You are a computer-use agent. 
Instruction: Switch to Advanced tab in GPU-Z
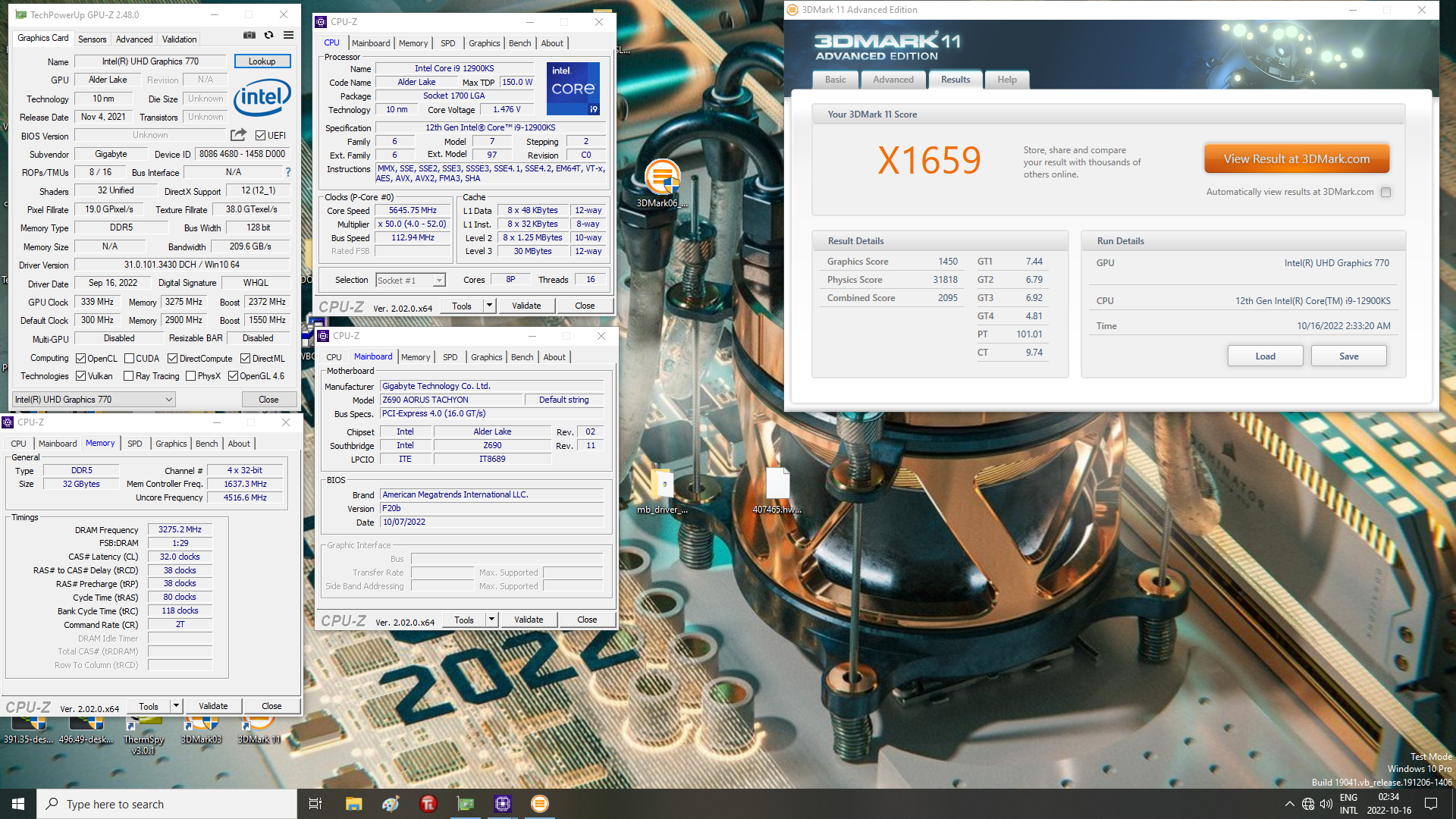(x=134, y=39)
